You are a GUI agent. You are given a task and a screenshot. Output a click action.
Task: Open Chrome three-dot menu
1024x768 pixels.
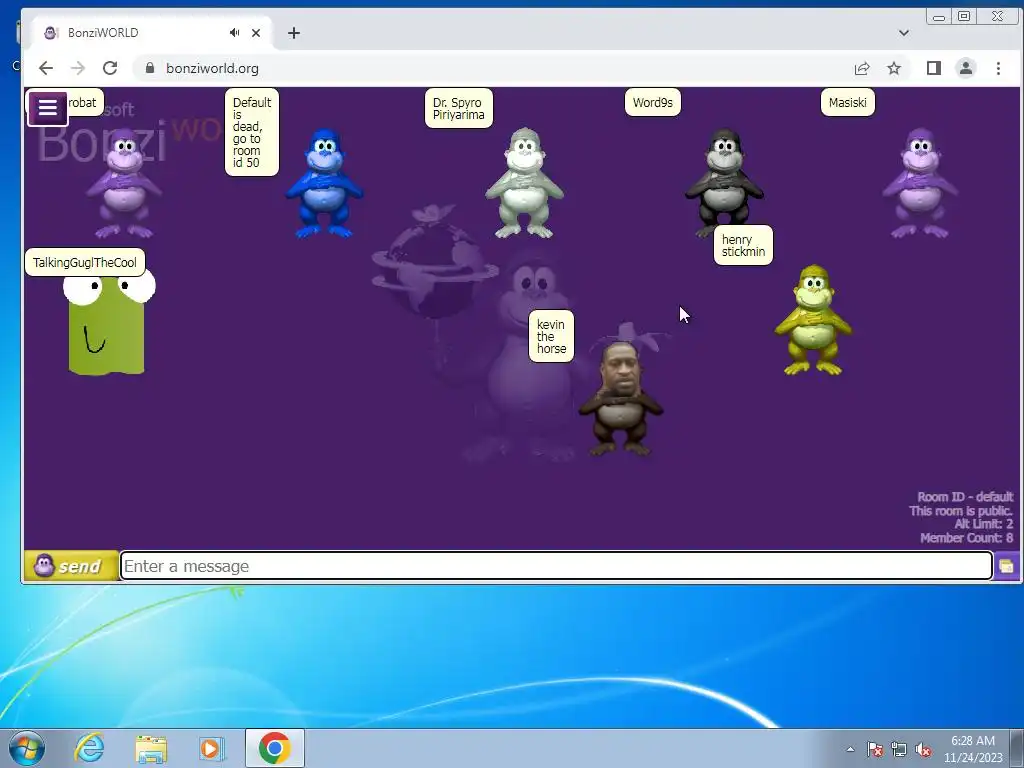coord(998,68)
